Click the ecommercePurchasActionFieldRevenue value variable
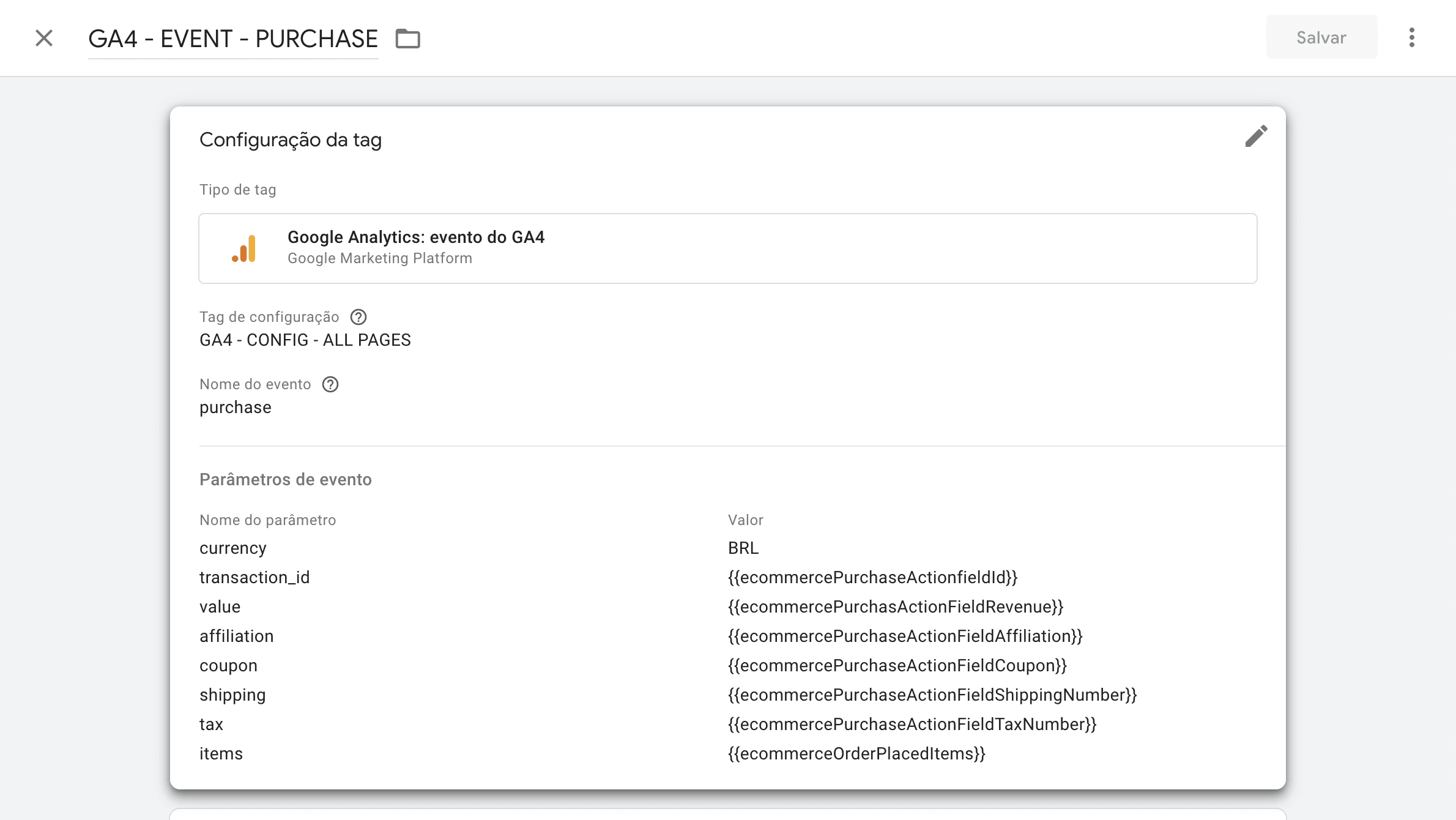 (x=895, y=607)
